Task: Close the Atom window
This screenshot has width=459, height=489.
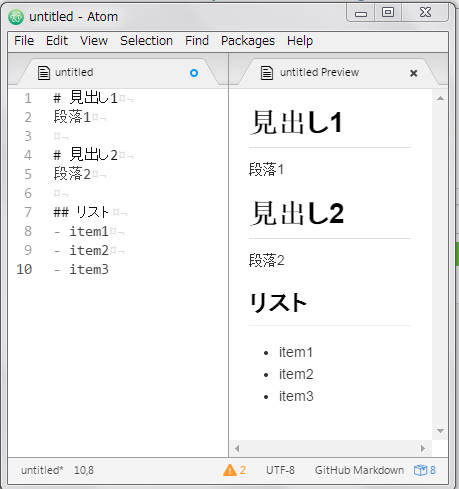Action: (x=425, y=13)
